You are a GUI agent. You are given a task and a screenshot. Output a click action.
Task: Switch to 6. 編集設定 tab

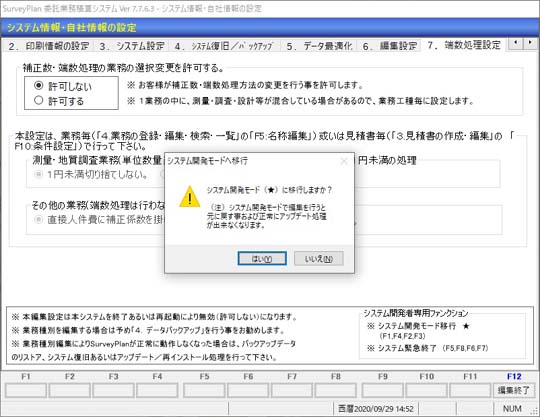[390, 46]
